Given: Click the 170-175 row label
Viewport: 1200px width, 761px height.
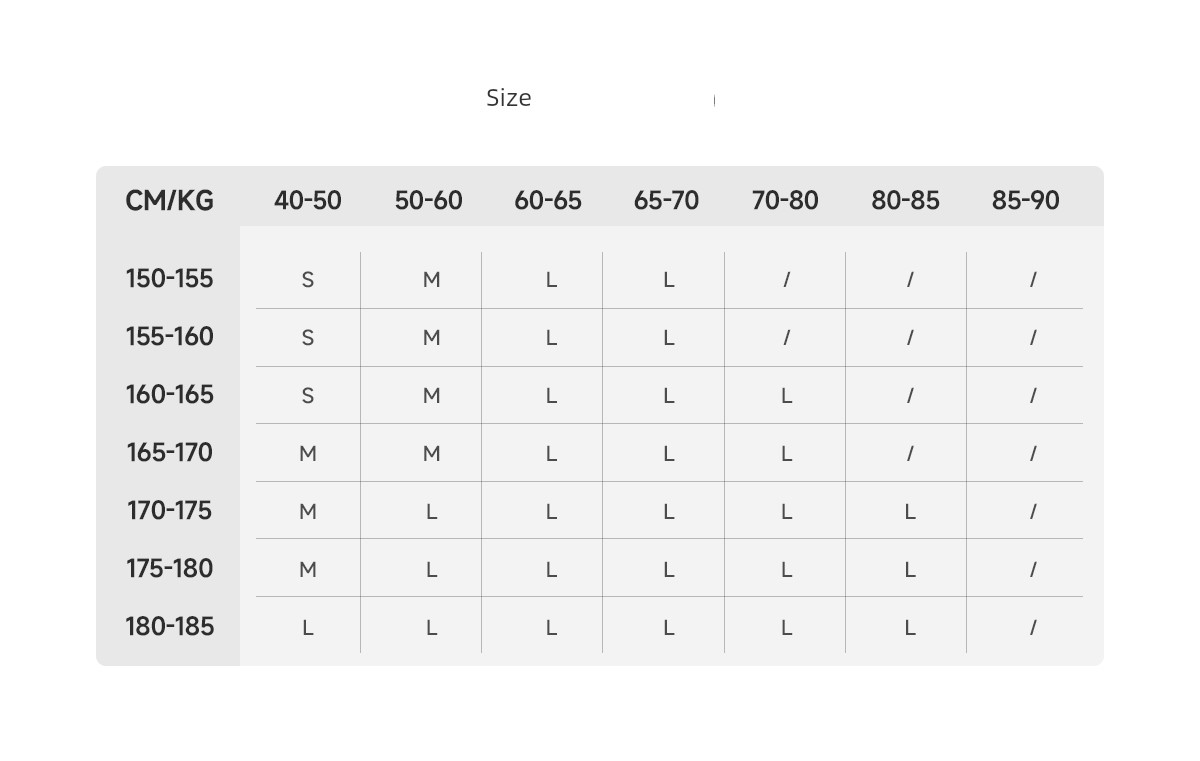Looking at the screenshot, I should (x=169, y=510).
